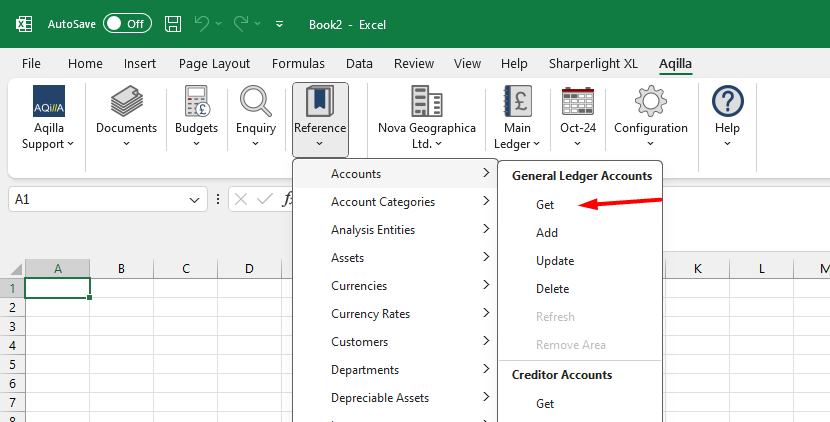Open the Main Ledger book icon
The width and height of the screenshot is (830, 422).
517,102
